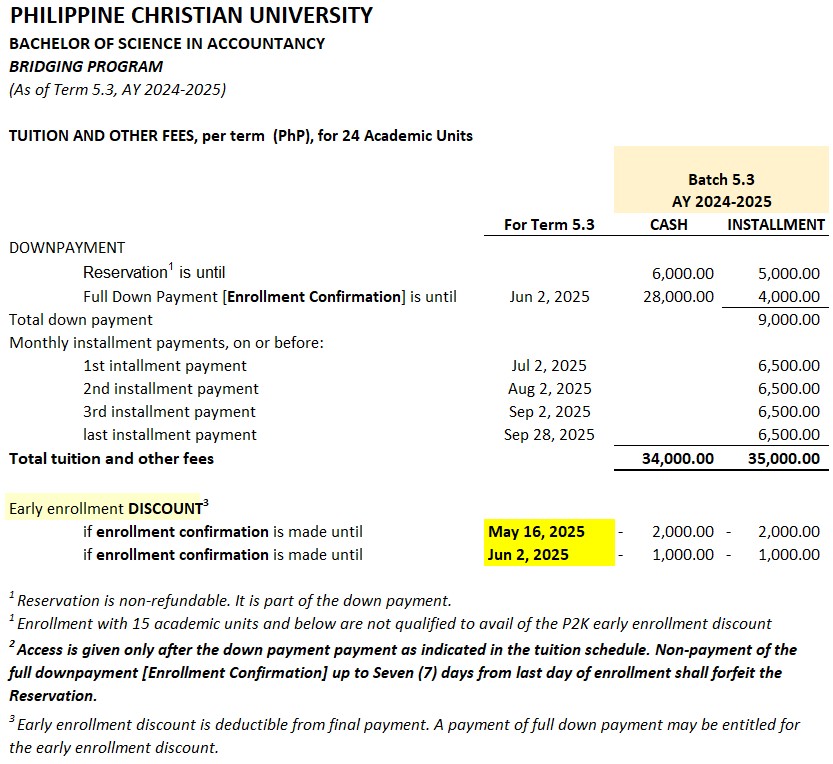
Task: Select the 1,000.00 cash discount amount
Action: pos(683,555)
